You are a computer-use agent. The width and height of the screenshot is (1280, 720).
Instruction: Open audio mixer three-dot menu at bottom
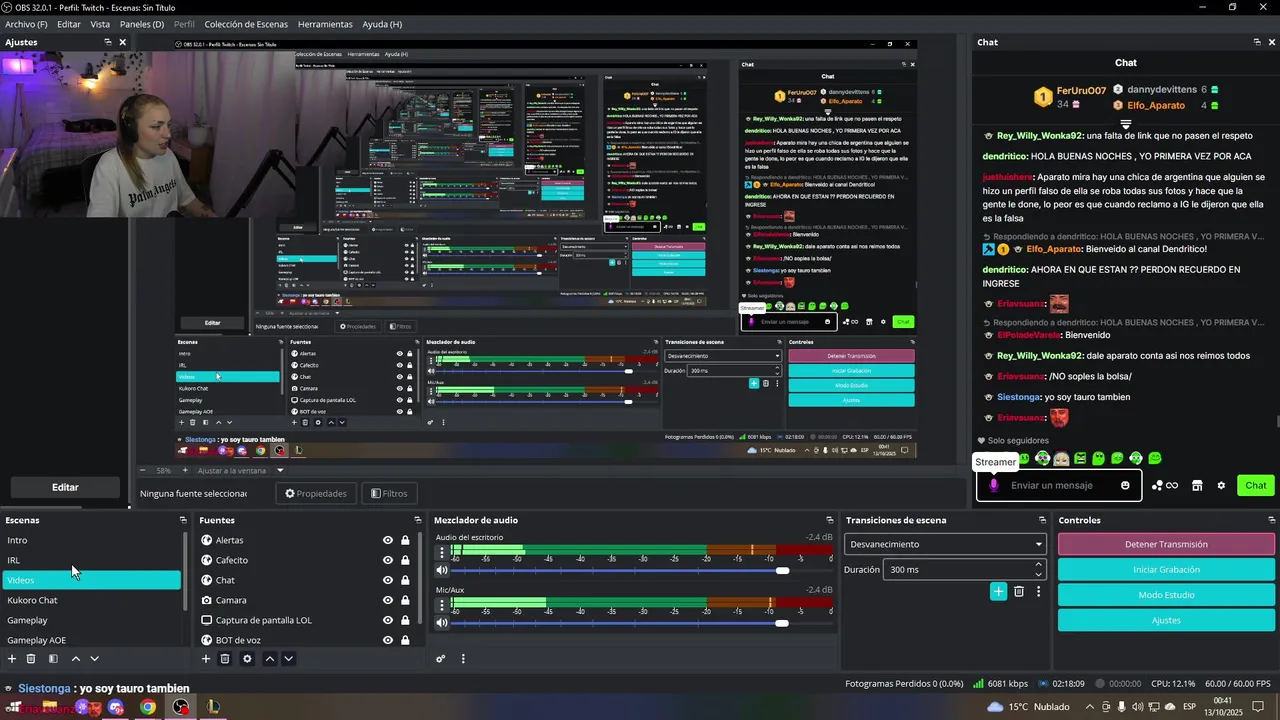pos(463,659)
